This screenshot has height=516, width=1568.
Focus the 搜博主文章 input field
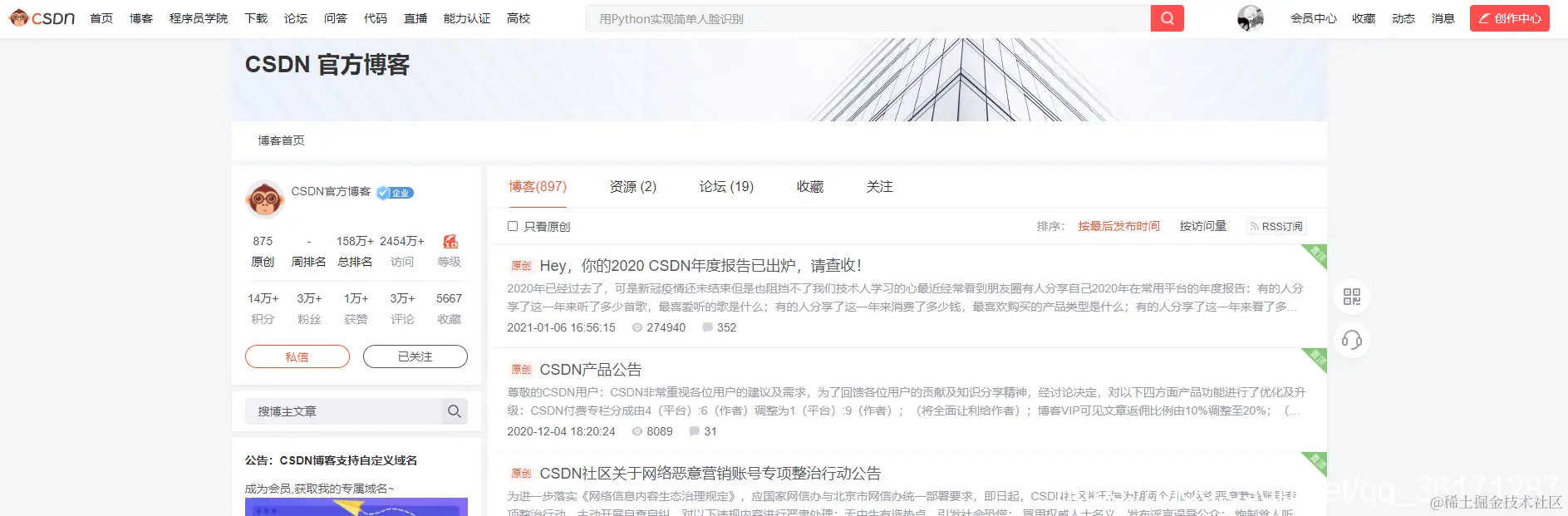[343, 411]
